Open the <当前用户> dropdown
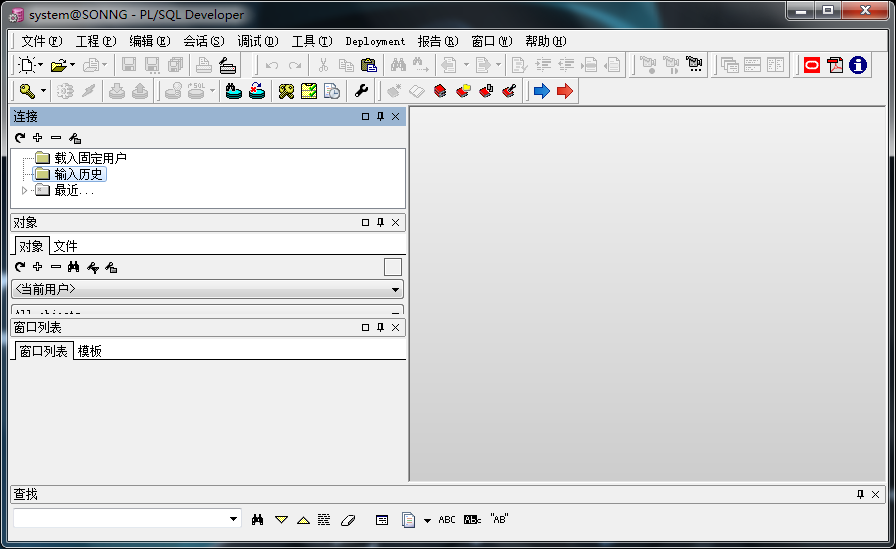Image resolution: width=896 pixels, height=549 pixels. click(395, 290)
